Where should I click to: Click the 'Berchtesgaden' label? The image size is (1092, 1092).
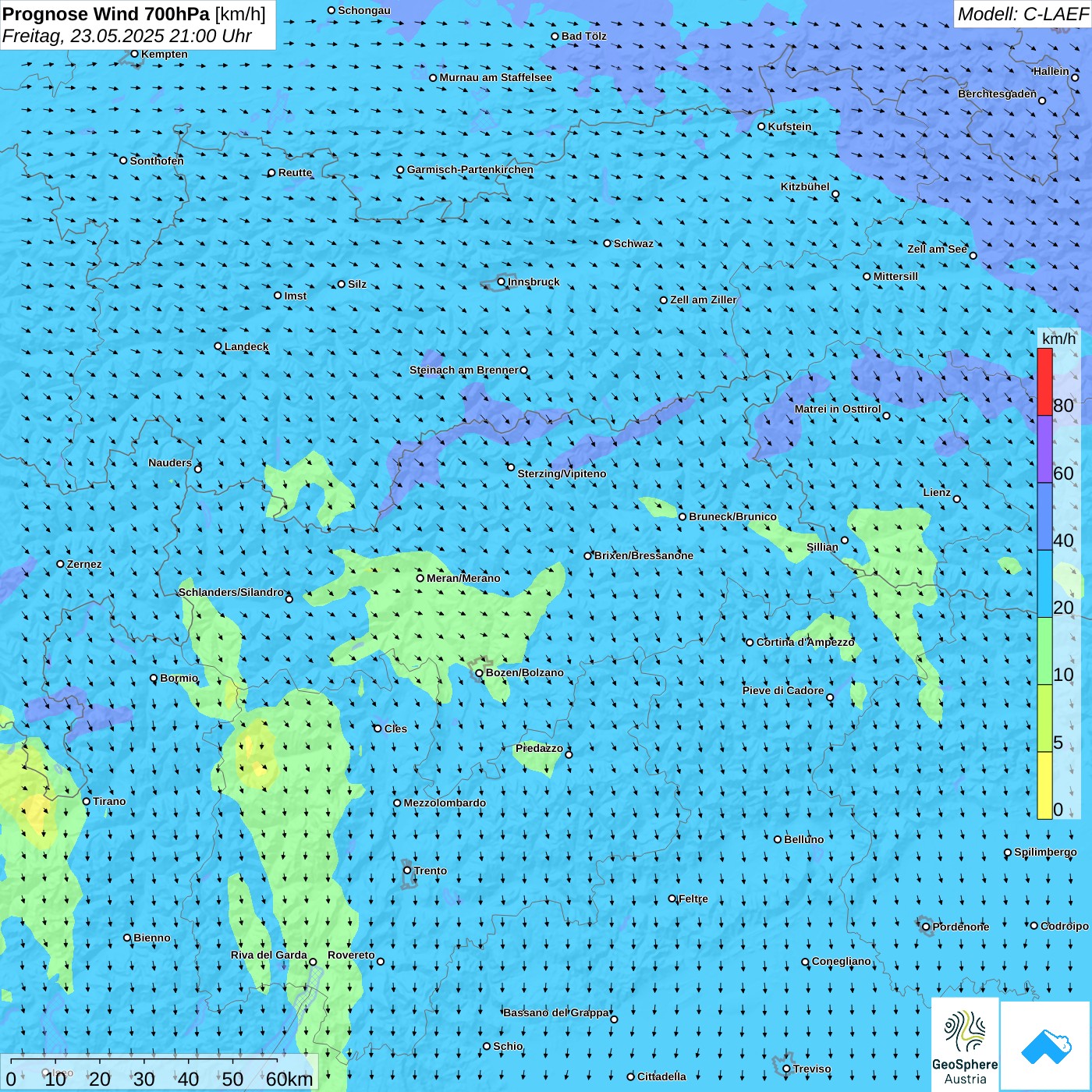click(998, 94)
